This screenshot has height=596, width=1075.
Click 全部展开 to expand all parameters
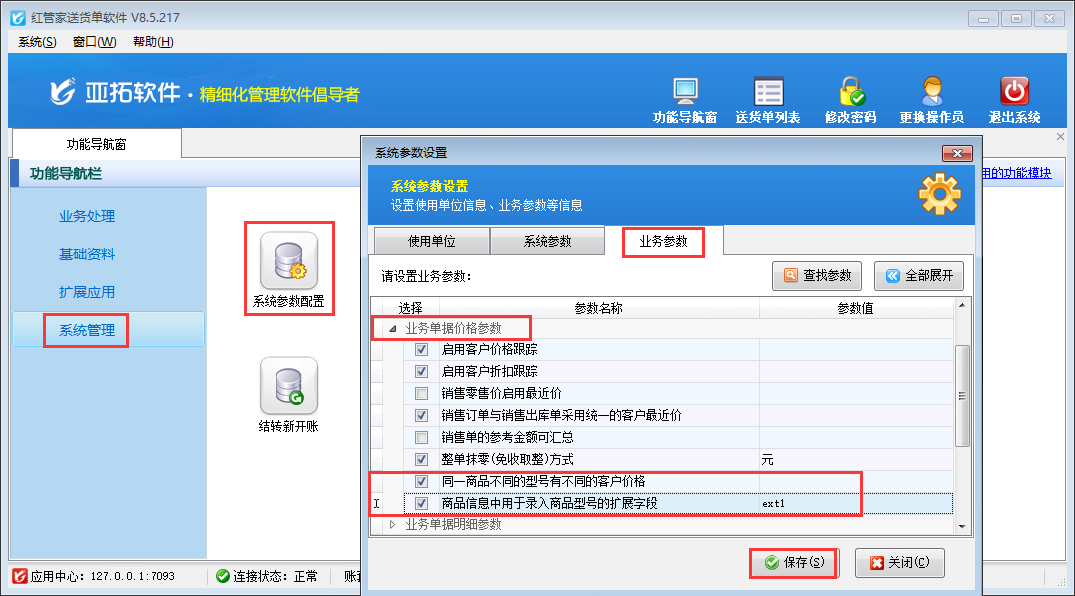pyautogui.click(x=918, y=276)
